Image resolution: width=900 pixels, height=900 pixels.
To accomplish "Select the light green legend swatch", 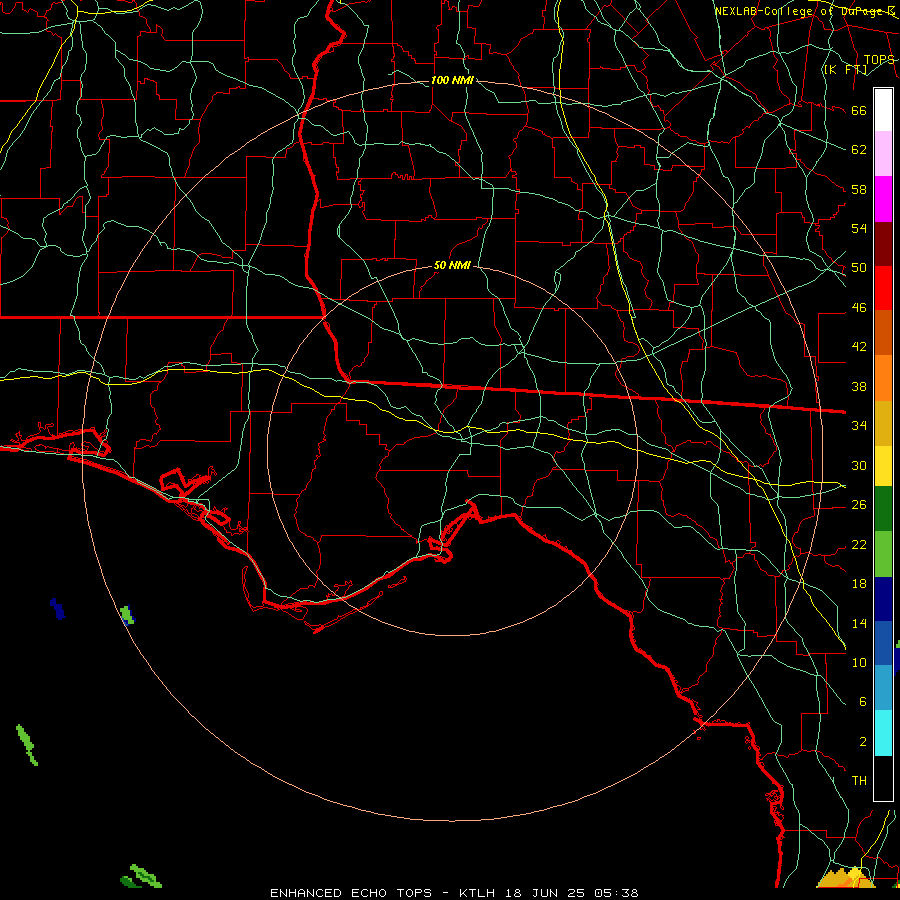I will [883, 554].
